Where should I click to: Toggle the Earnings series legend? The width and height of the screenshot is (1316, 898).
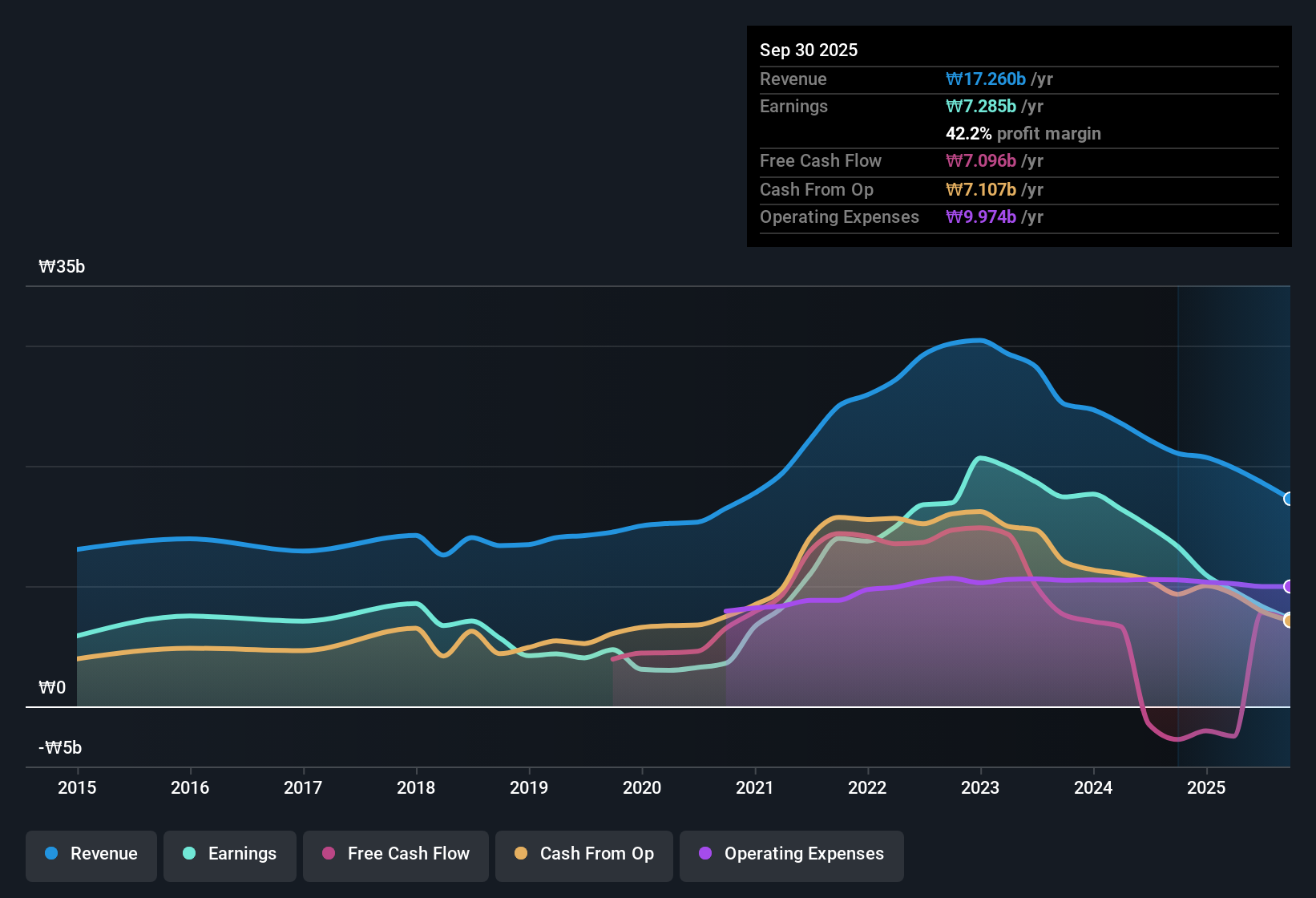[x=230, y=854]
